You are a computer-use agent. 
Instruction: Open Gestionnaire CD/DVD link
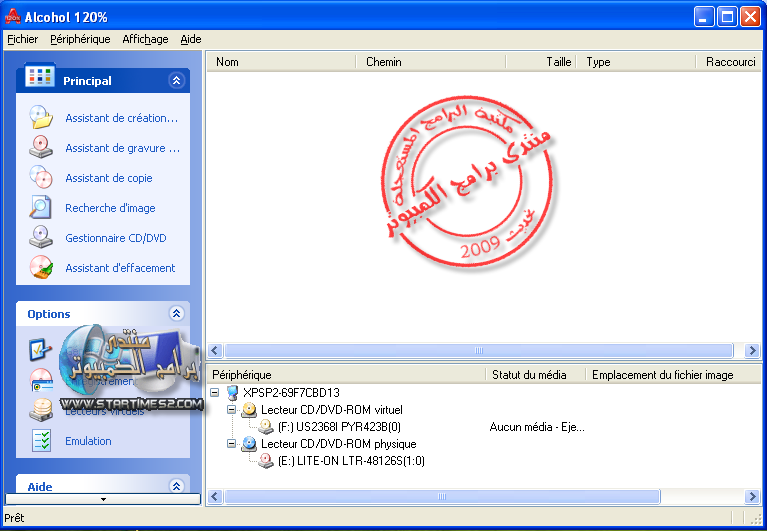coord(115,238)
